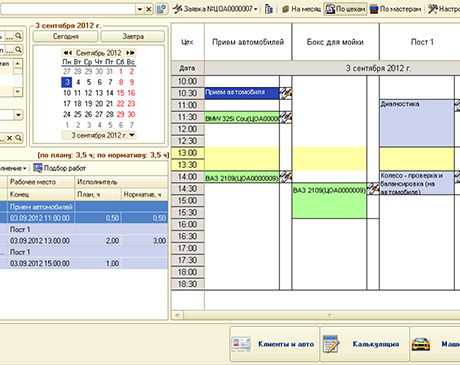Select the row ending 03.09.2012 15:00:00
The image size is (460, 365).
(84, 263)
